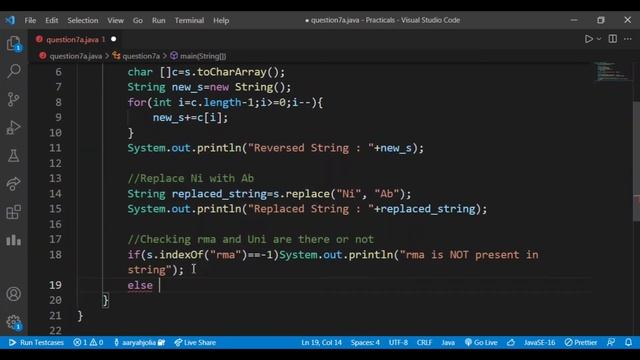Image resolution: width=640 pixels, height=360 pixels.
Task: Open the Run menu
Action: point(158,20)
